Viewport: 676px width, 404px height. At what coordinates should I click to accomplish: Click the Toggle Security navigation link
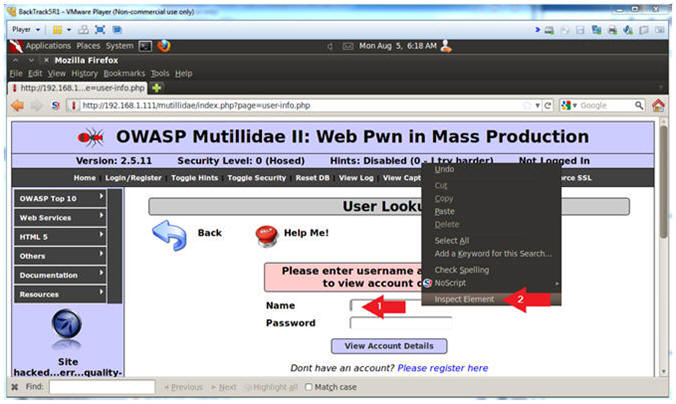tap(257, 178)
